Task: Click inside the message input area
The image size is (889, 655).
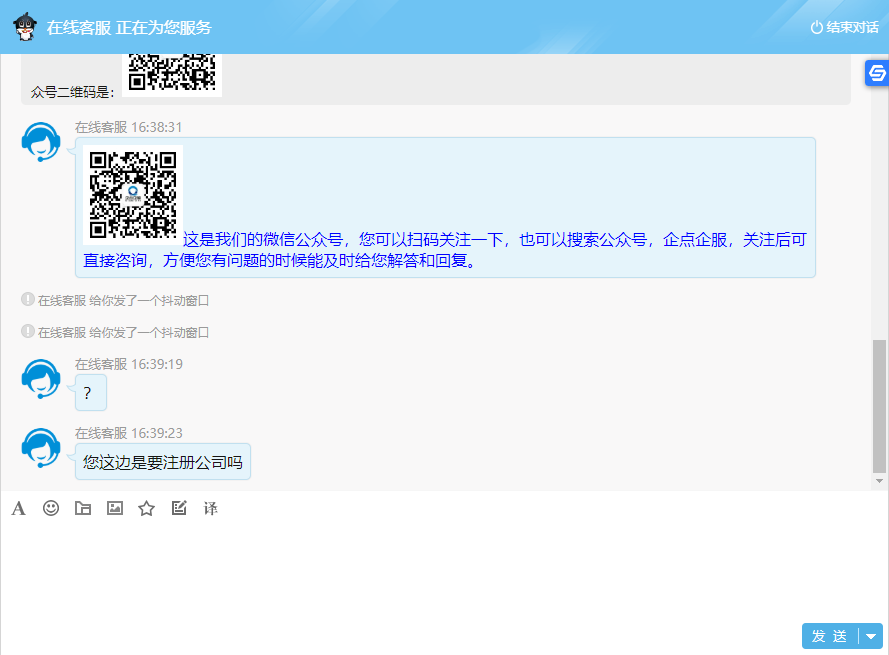Action: point(440,570)
